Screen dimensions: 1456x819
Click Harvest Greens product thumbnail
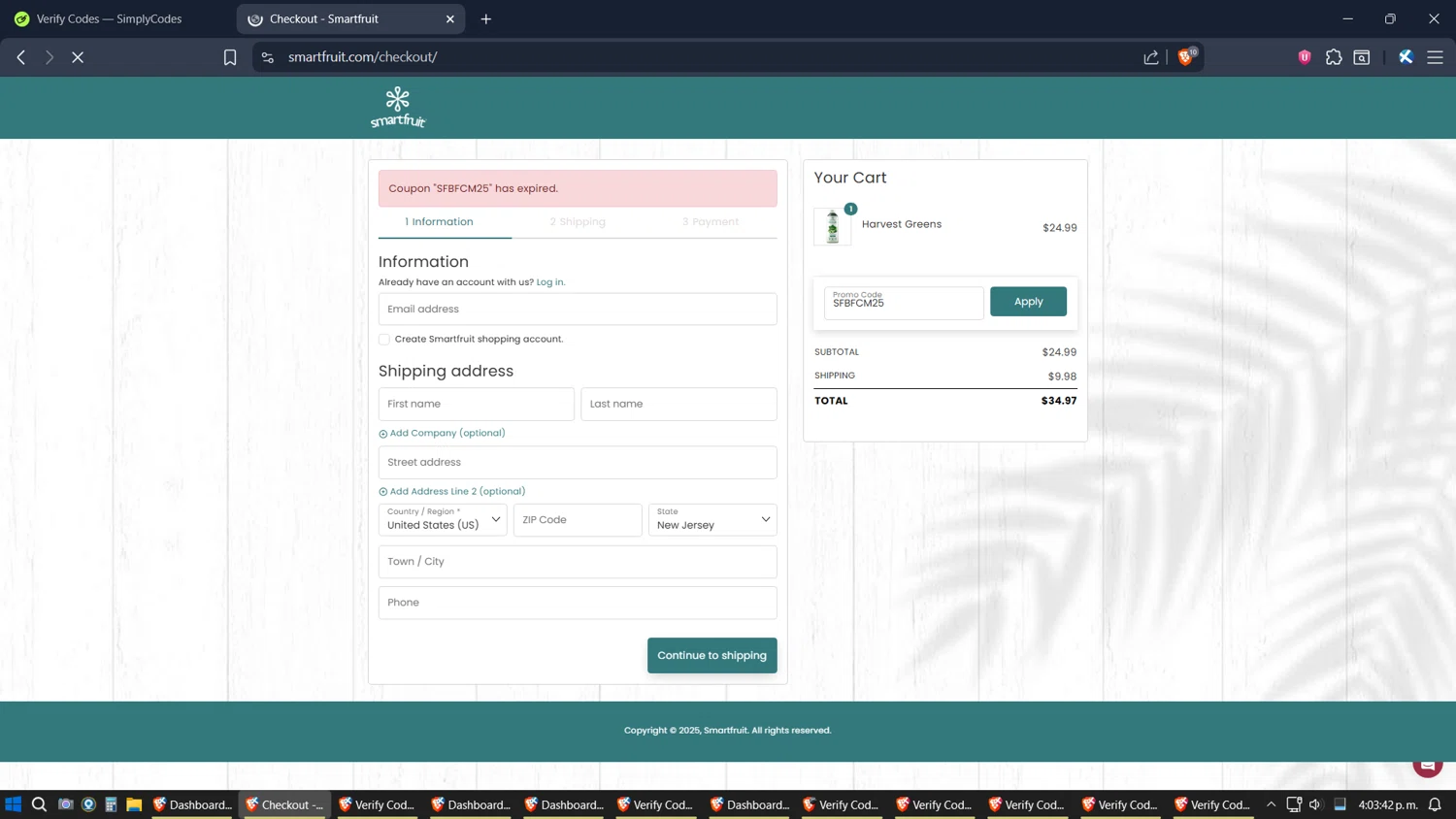coord(832,227)
